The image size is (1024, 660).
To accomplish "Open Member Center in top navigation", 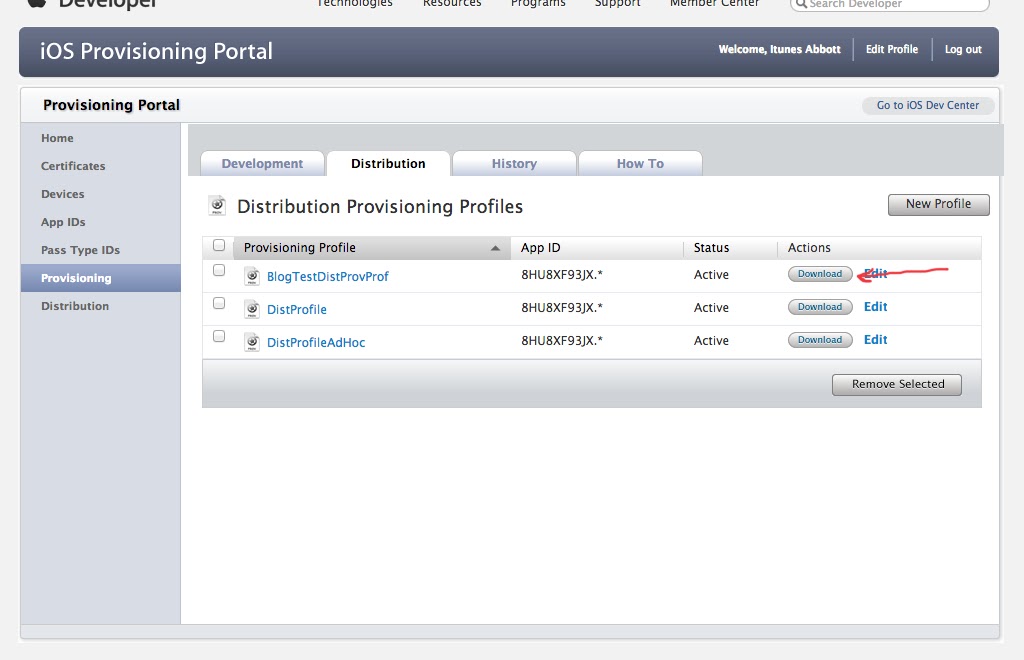I will pyautogui.click(x=714, y=3).
